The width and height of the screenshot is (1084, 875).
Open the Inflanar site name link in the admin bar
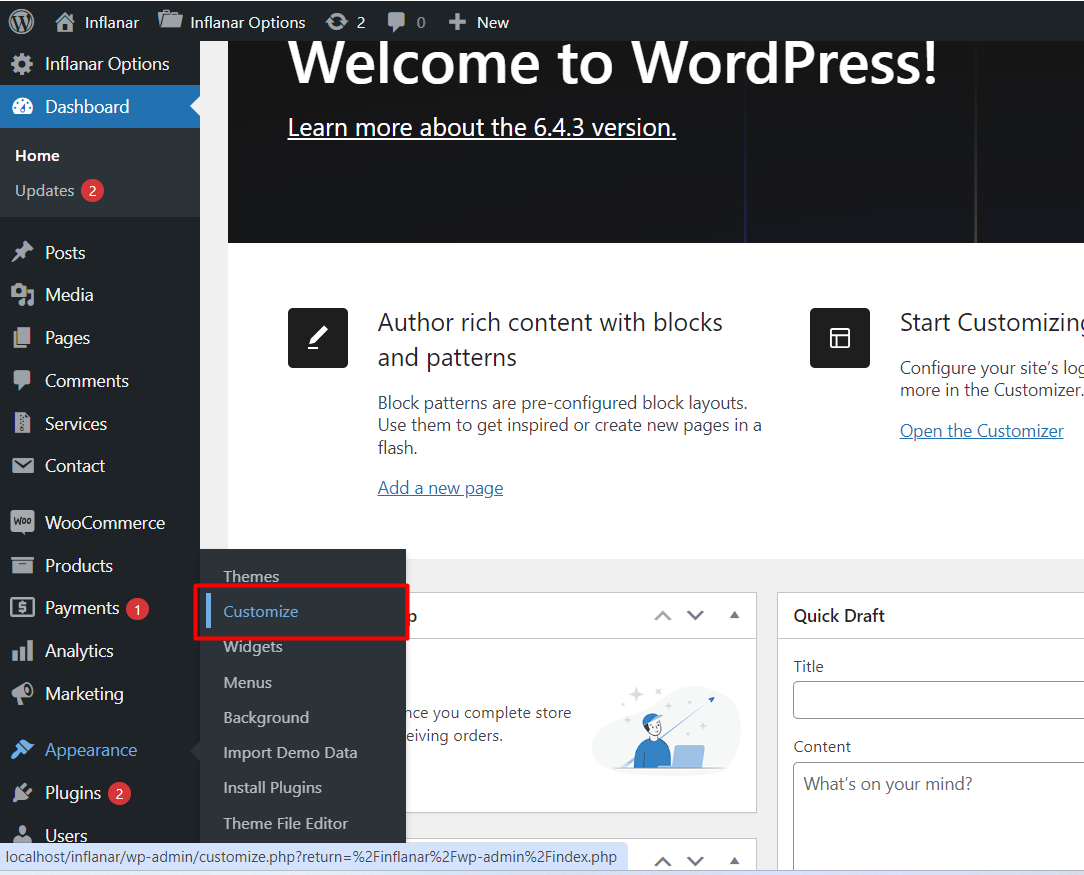click(x=112, y=23)
